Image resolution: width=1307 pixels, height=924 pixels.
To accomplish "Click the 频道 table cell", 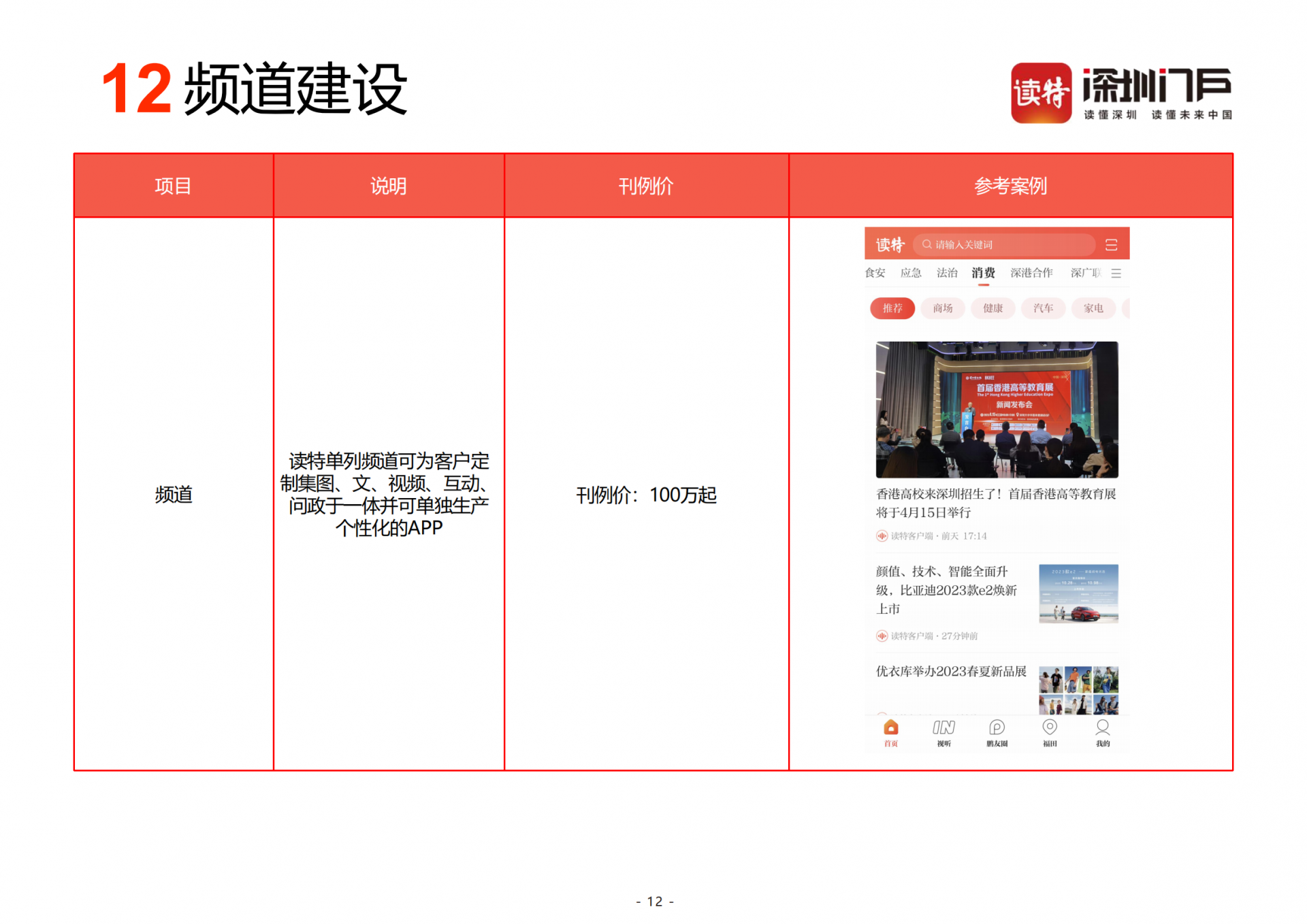I will pyautogui.click(x=174, y=495).
